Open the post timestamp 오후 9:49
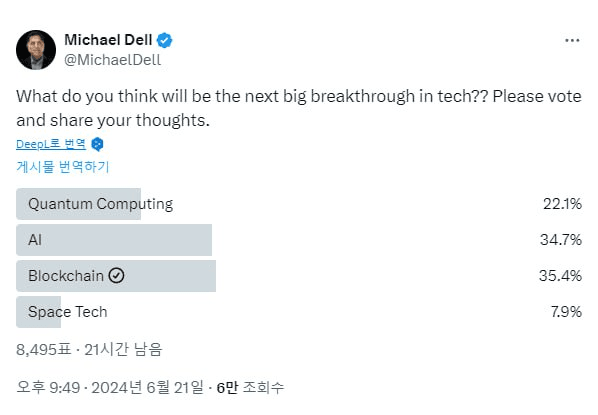Screen dimensions: 598x415 (x=48, y=388)
